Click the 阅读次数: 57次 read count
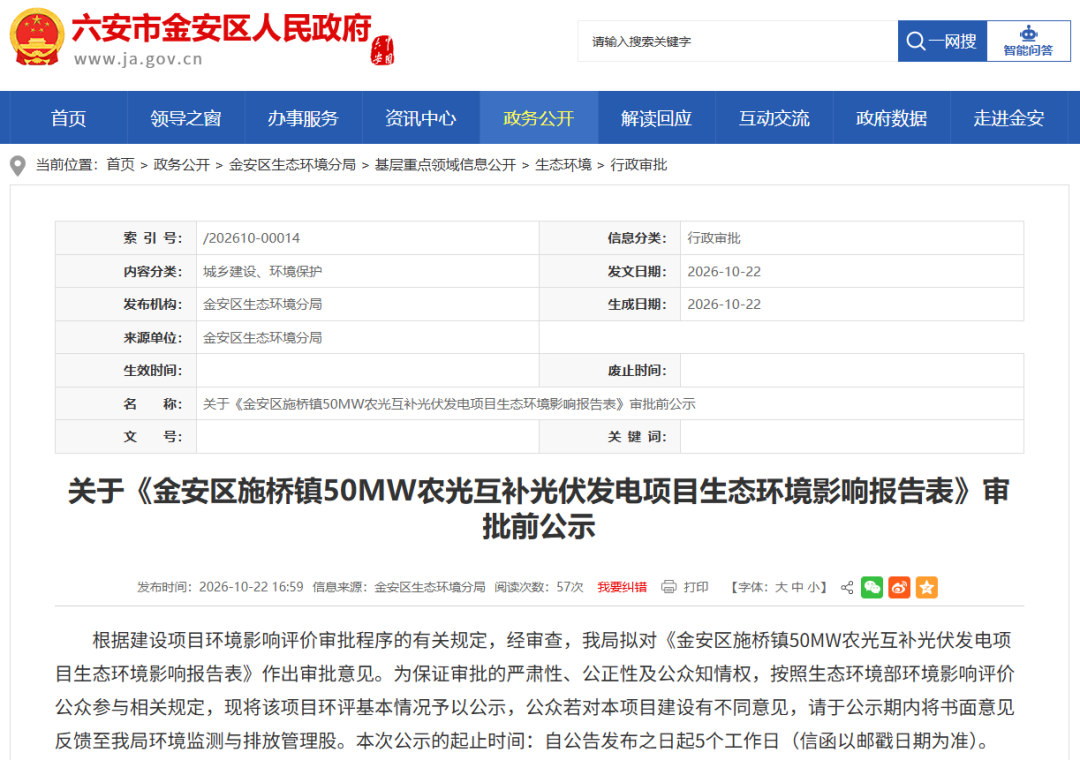The height and width of the screenshot is (760, 1080). tap(539, 587)
